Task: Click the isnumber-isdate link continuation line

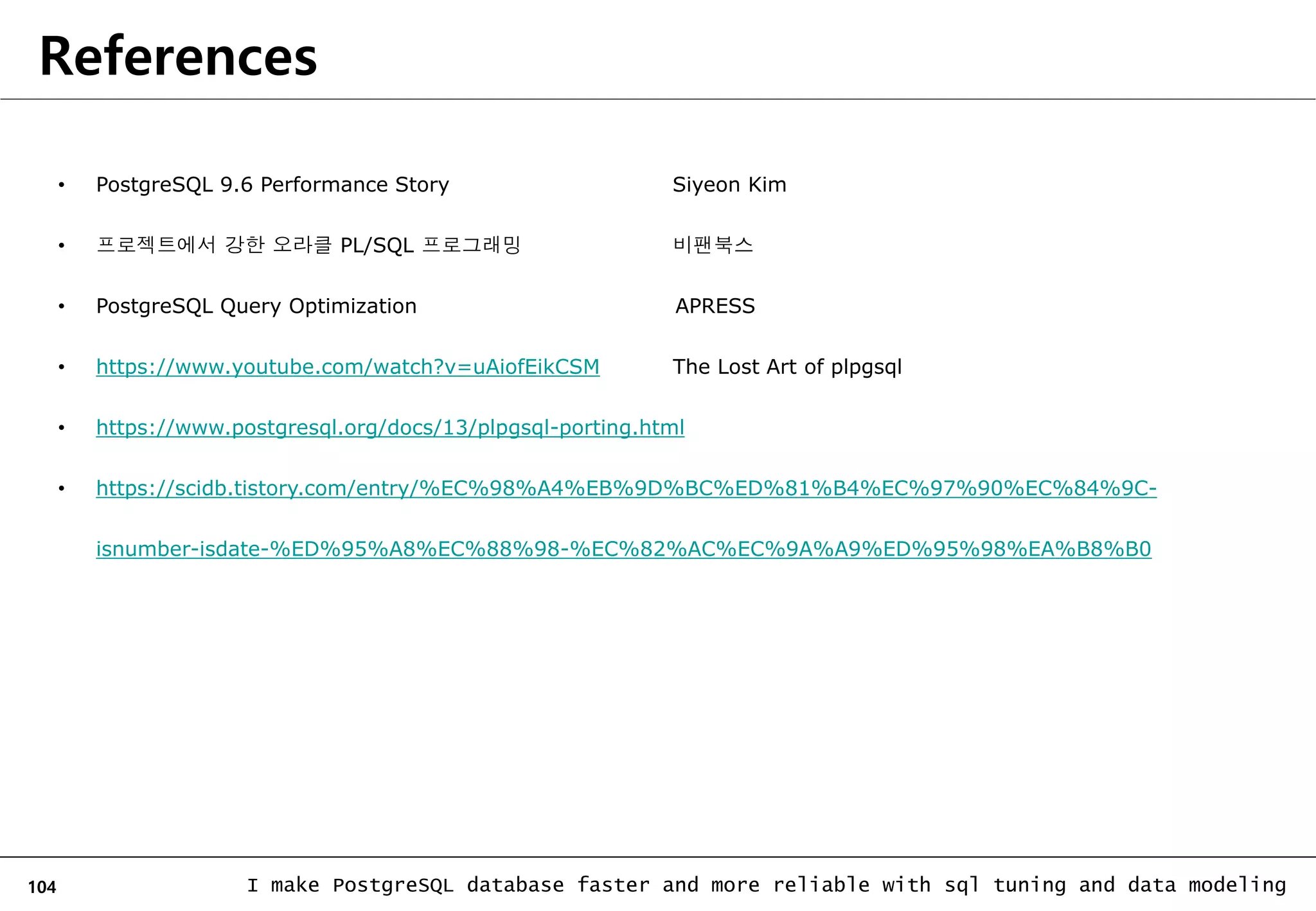Action: click(x=623, y=549)
